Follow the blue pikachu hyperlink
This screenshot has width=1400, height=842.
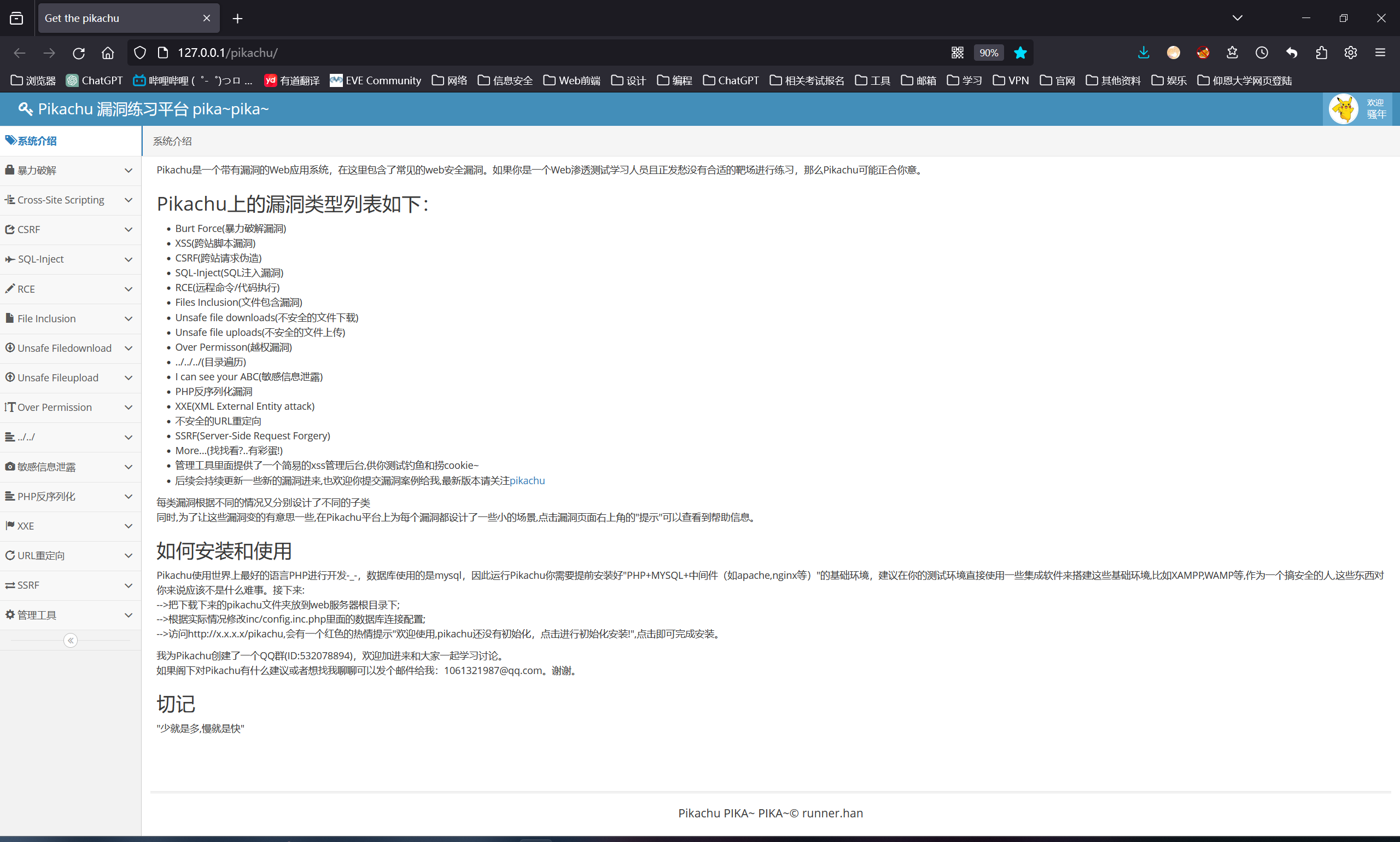527,480
